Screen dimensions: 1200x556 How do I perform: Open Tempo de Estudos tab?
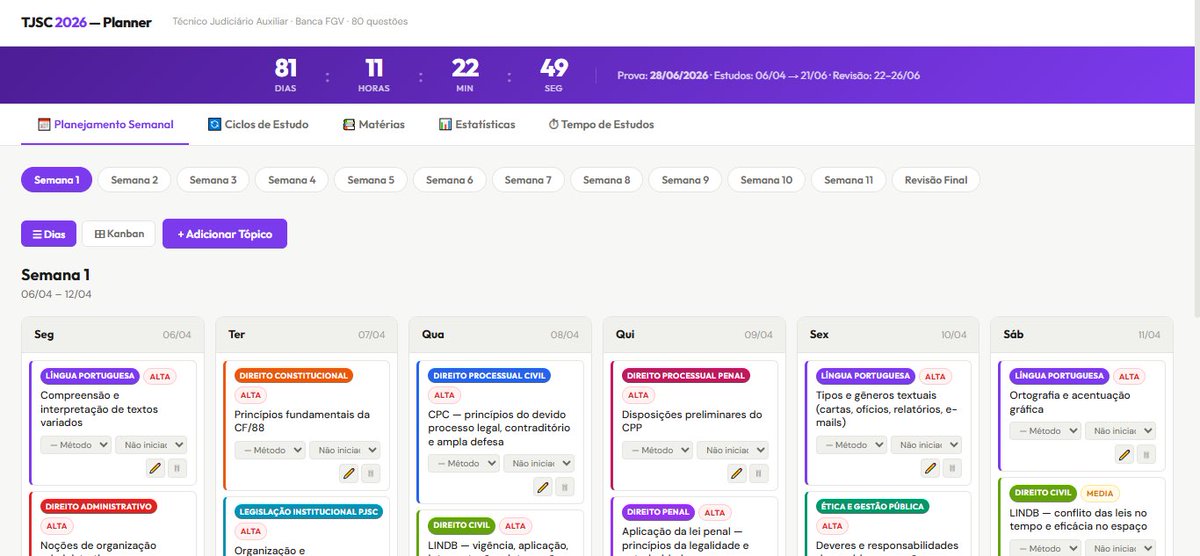601,125
